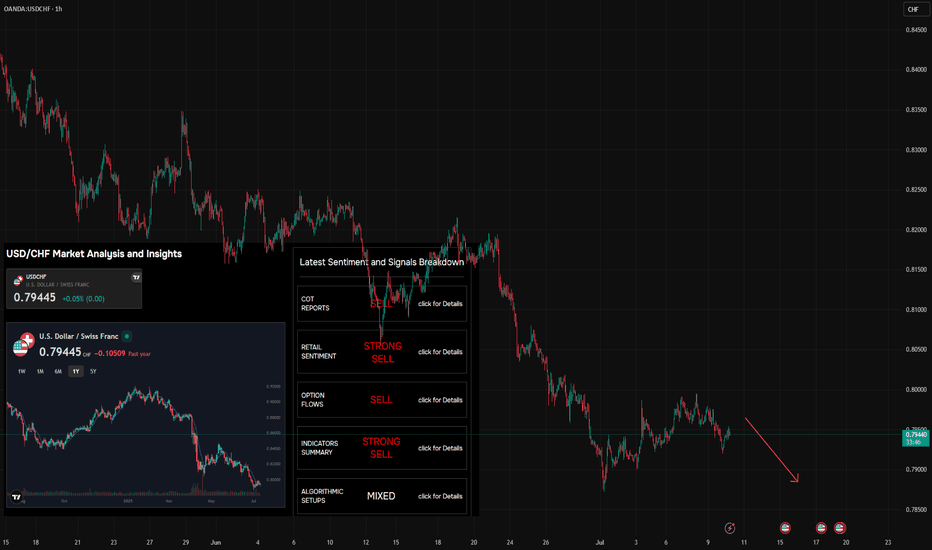Open US flag event marker above date 15
This screenshot has height=550, width=932.
(785, 528)
